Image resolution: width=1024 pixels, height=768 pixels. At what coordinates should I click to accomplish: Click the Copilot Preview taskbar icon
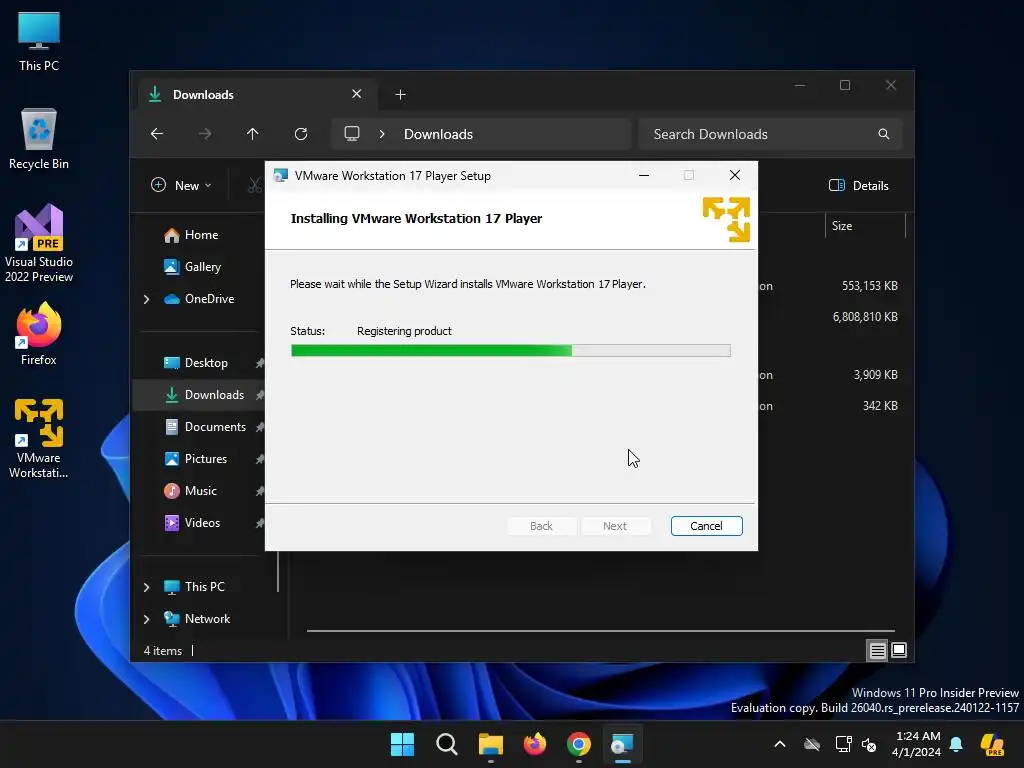pos(993,744)
